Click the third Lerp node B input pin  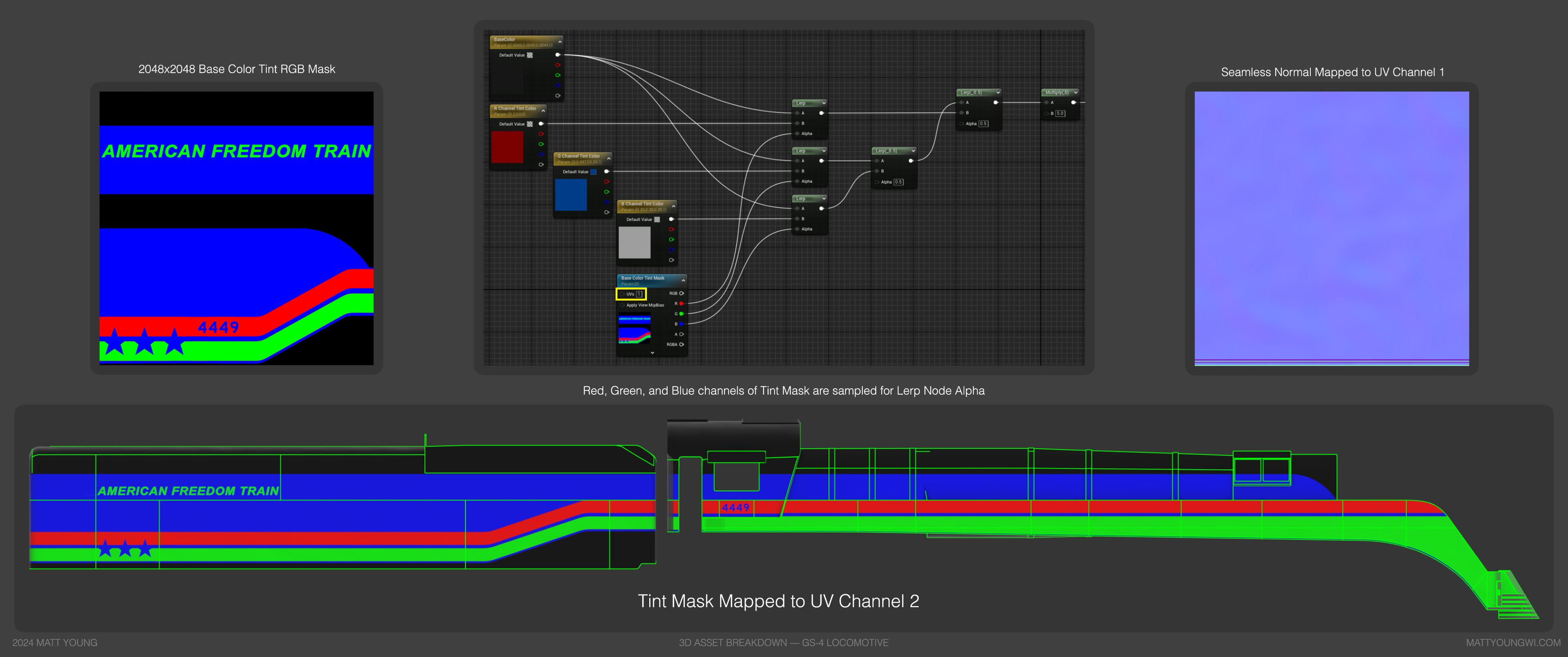pos(797,218)
